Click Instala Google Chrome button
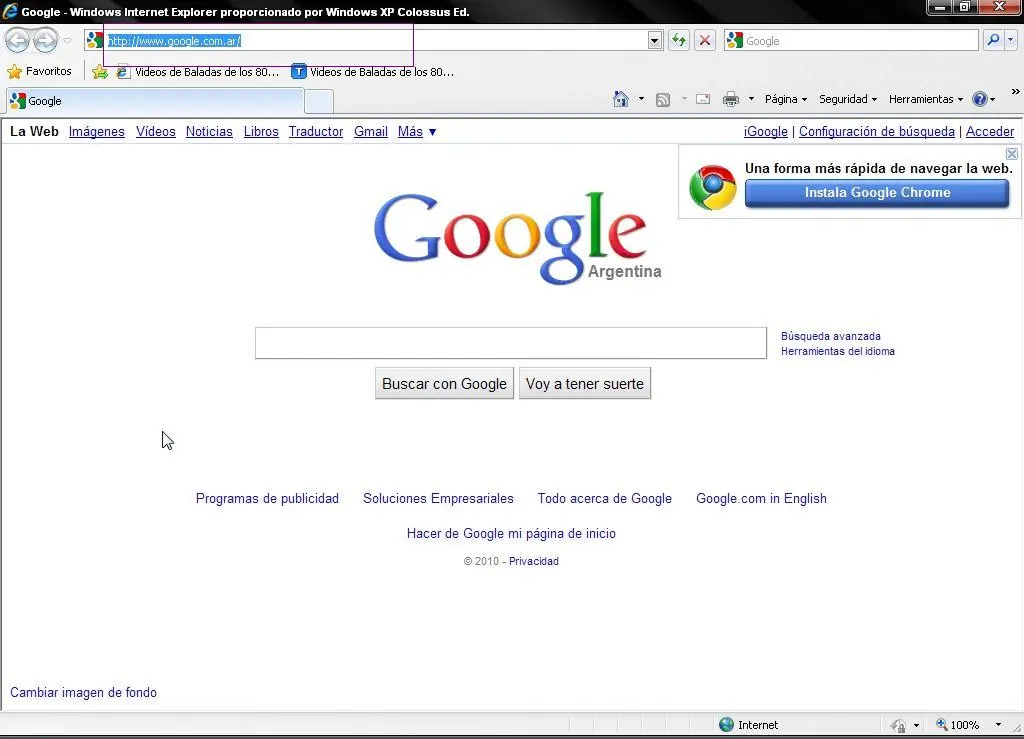Screen dimensions: 1024x739 [877, 193]
